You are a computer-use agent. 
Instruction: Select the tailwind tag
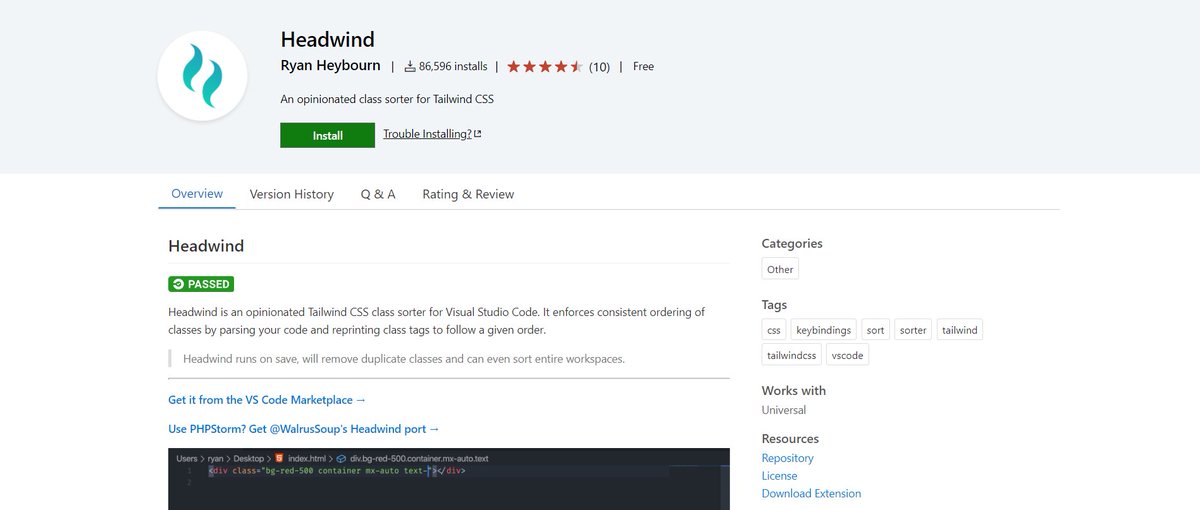(x=960, y=330)
